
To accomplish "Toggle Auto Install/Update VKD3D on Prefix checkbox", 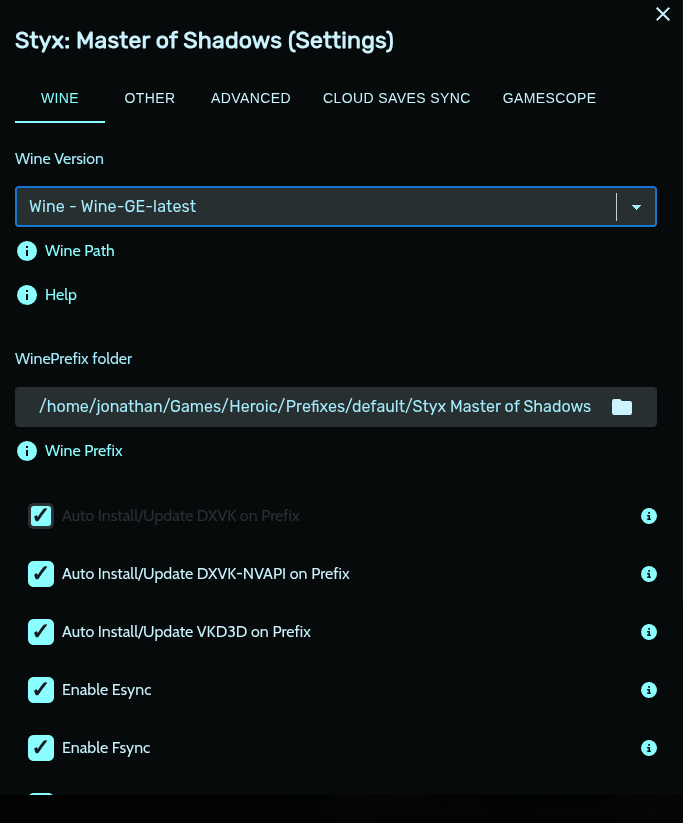I will point(41,631).
